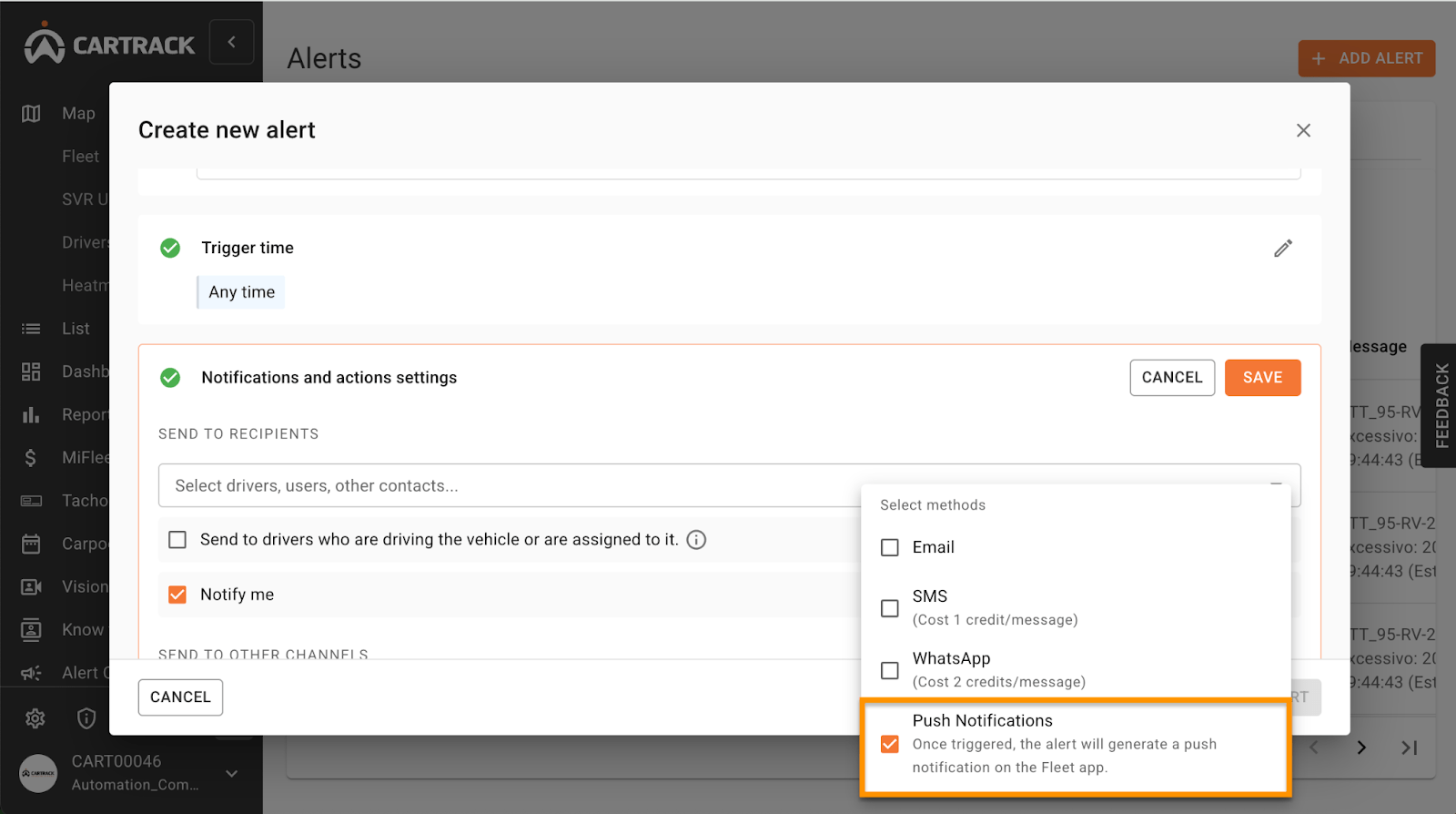Close the Create new alert dialog
Image resolution: width=1456 pixels, height=814 pixels.
(x=1303, y=130)
